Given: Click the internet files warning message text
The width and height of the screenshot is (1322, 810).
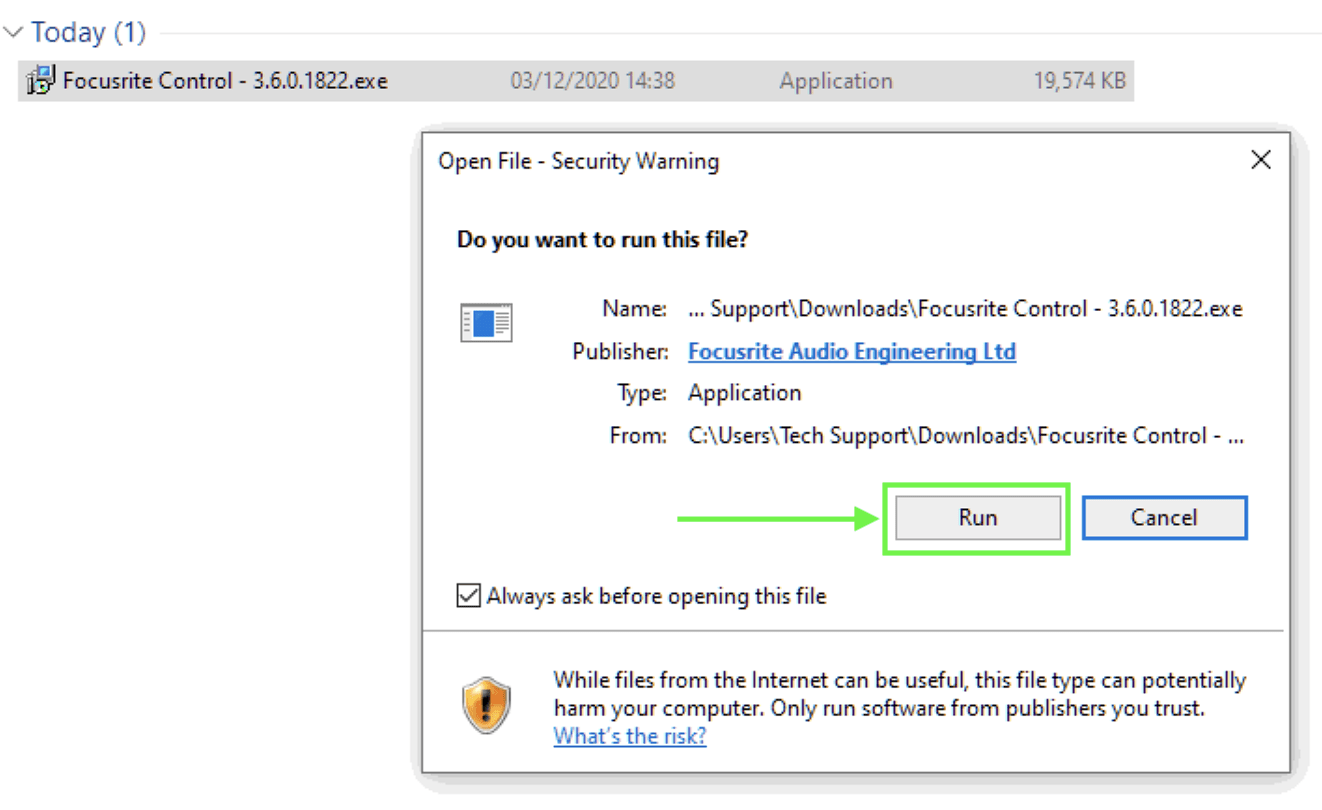Looking at the screenshot, I should 900,695.
